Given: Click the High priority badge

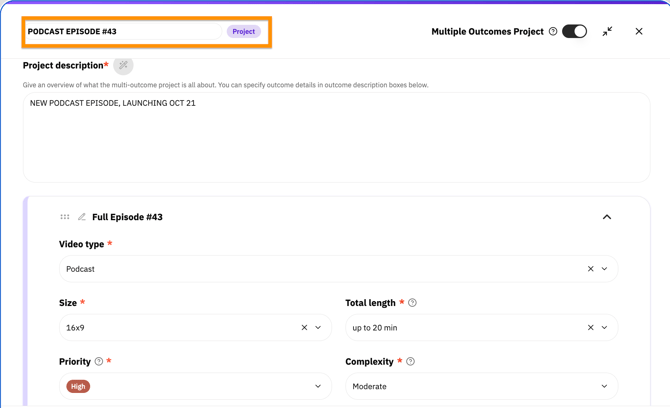Looking at the screenshot, I should 78,386.
